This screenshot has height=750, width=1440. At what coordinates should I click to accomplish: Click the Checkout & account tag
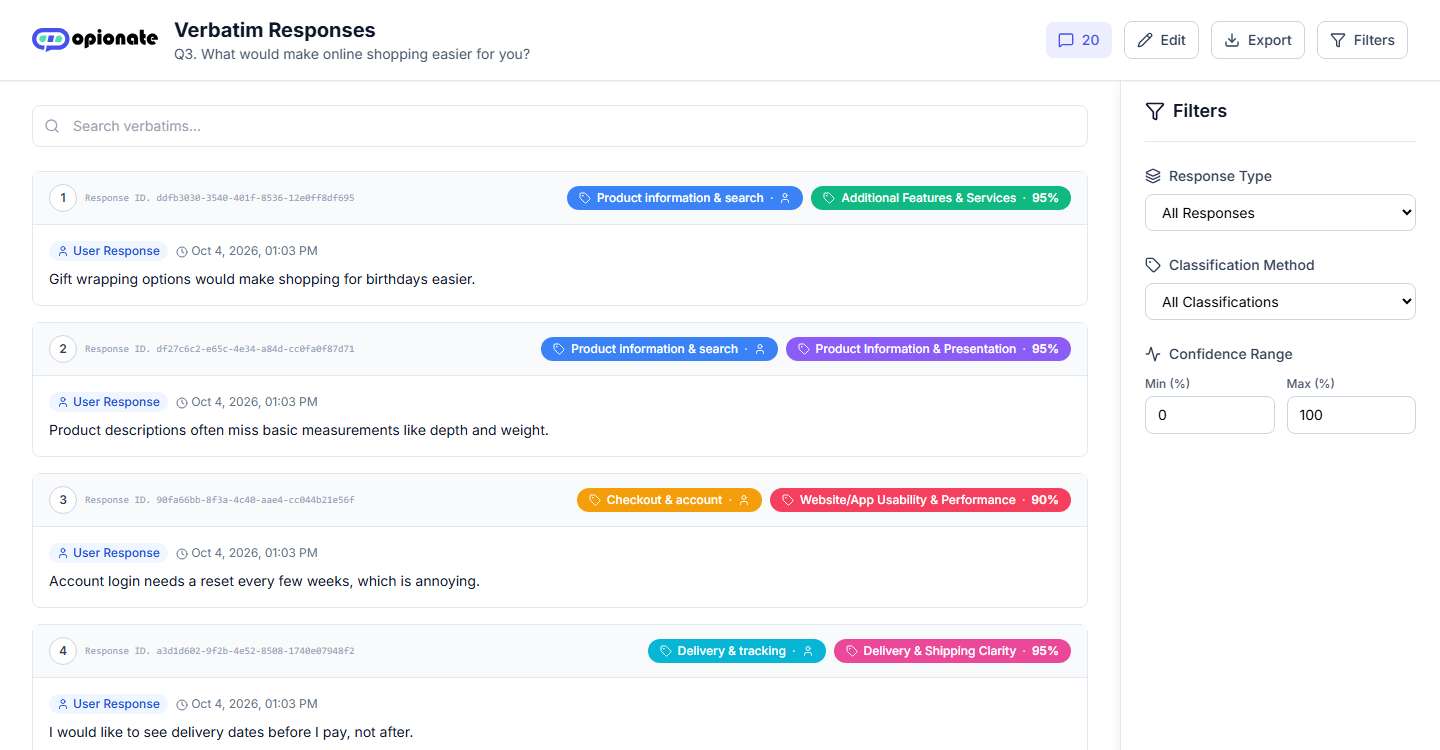[669, 500]
